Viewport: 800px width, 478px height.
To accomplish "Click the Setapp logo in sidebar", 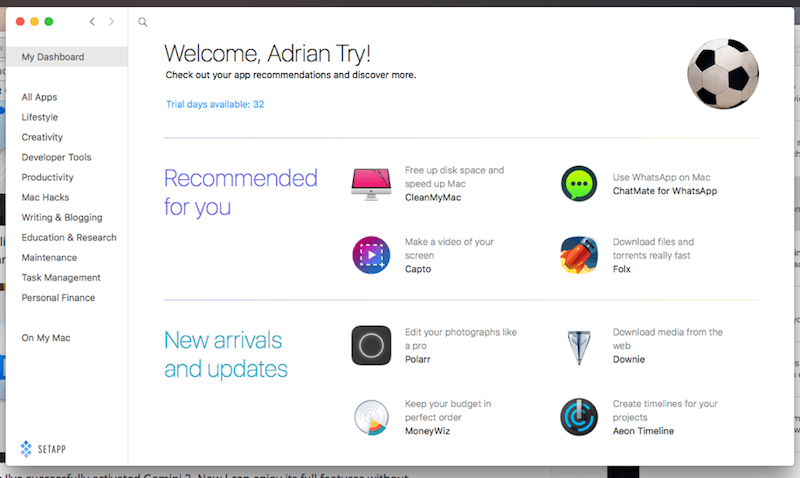I will pos(43,449).
